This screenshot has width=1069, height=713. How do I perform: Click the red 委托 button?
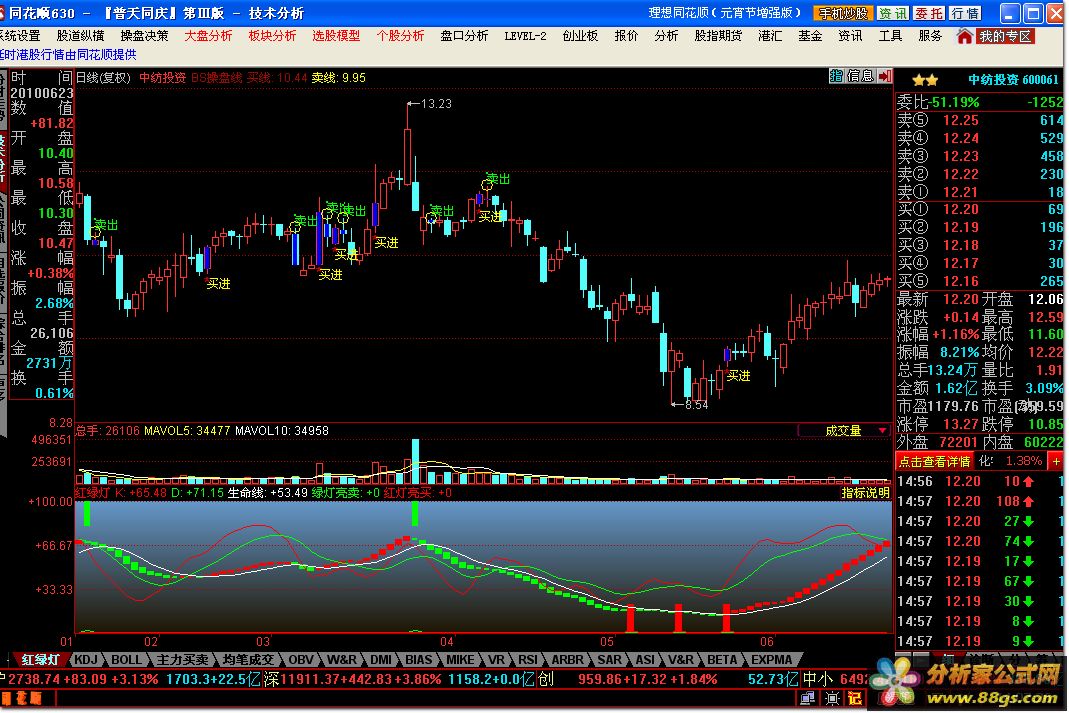click(929, 14)
